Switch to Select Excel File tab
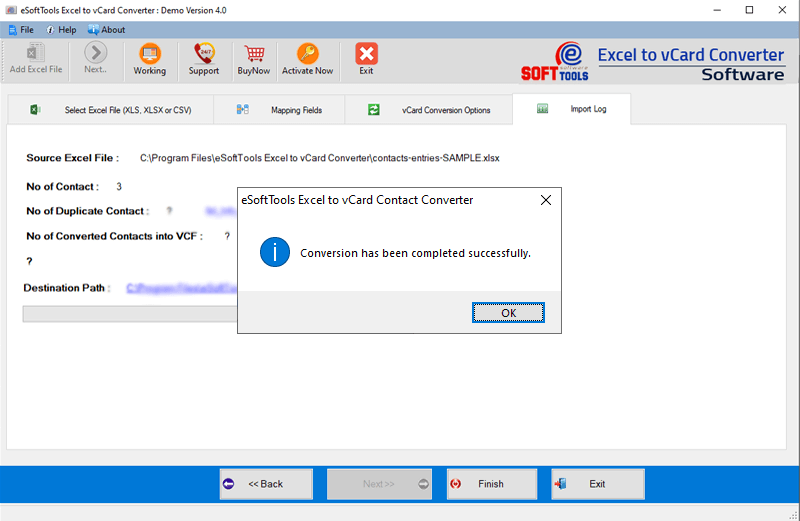Viewport: 800px width, 521px height. pyautogui.click(x=111, y=110)
